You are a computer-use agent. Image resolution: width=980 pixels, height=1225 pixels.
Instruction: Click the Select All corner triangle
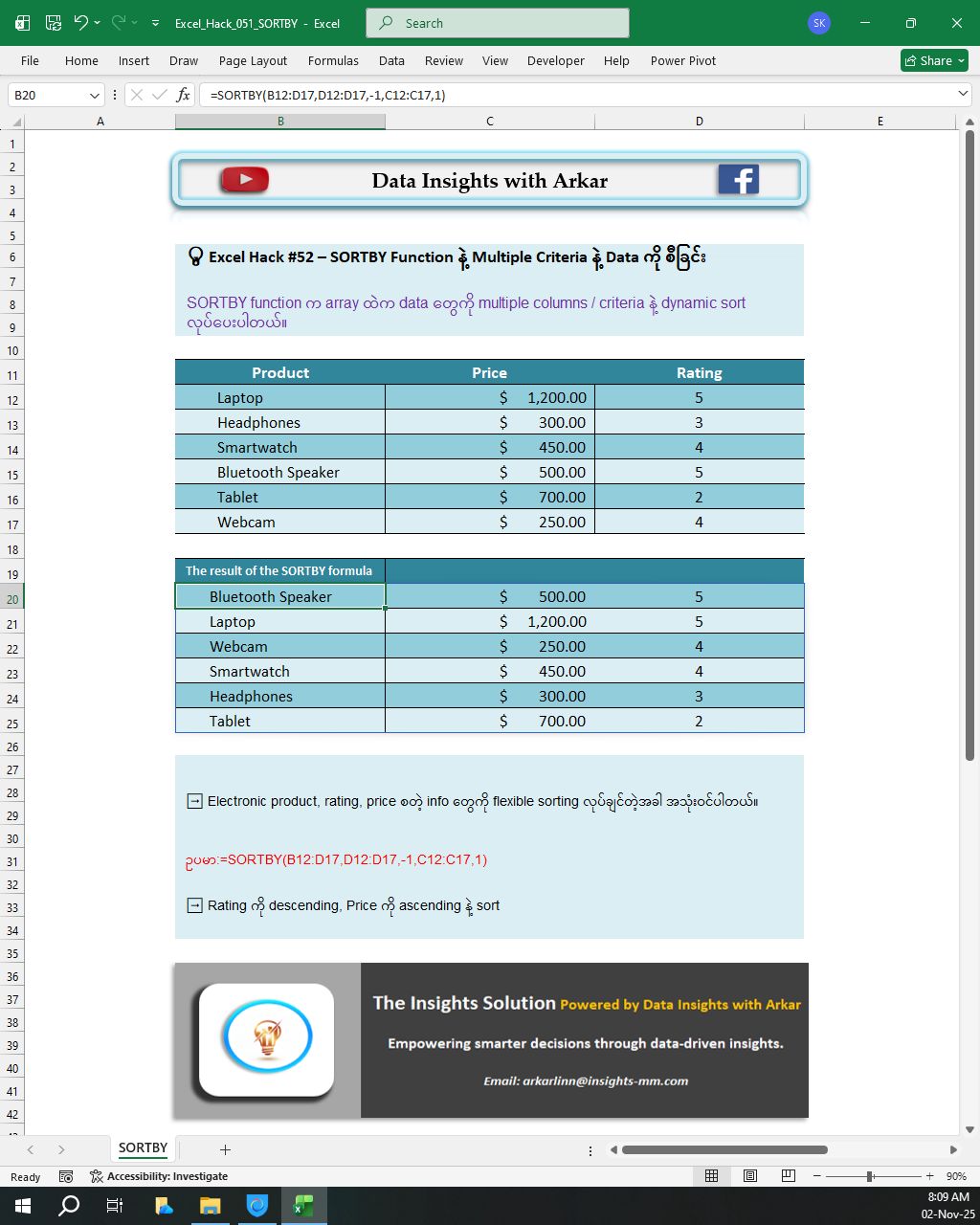point(12,122)
